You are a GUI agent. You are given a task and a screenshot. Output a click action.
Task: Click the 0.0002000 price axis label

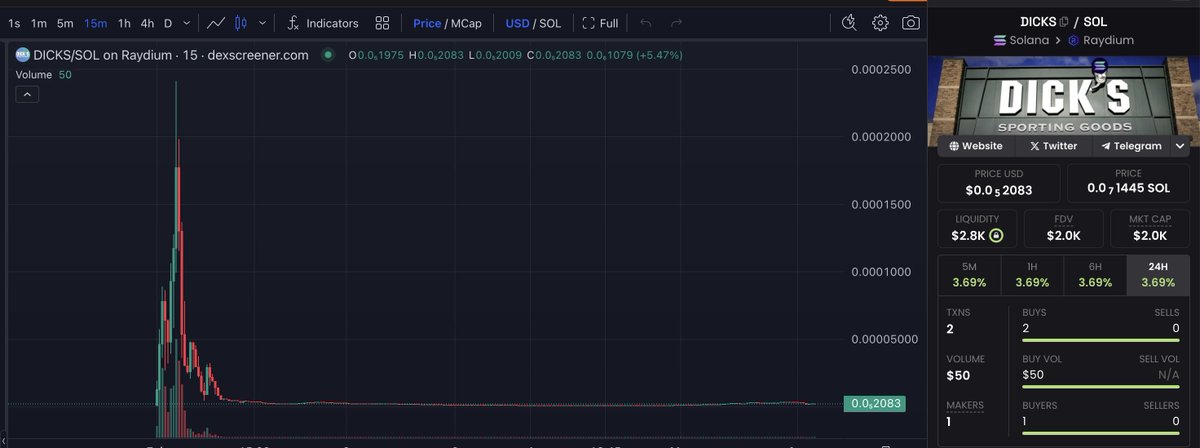click(x=883, y=137)
